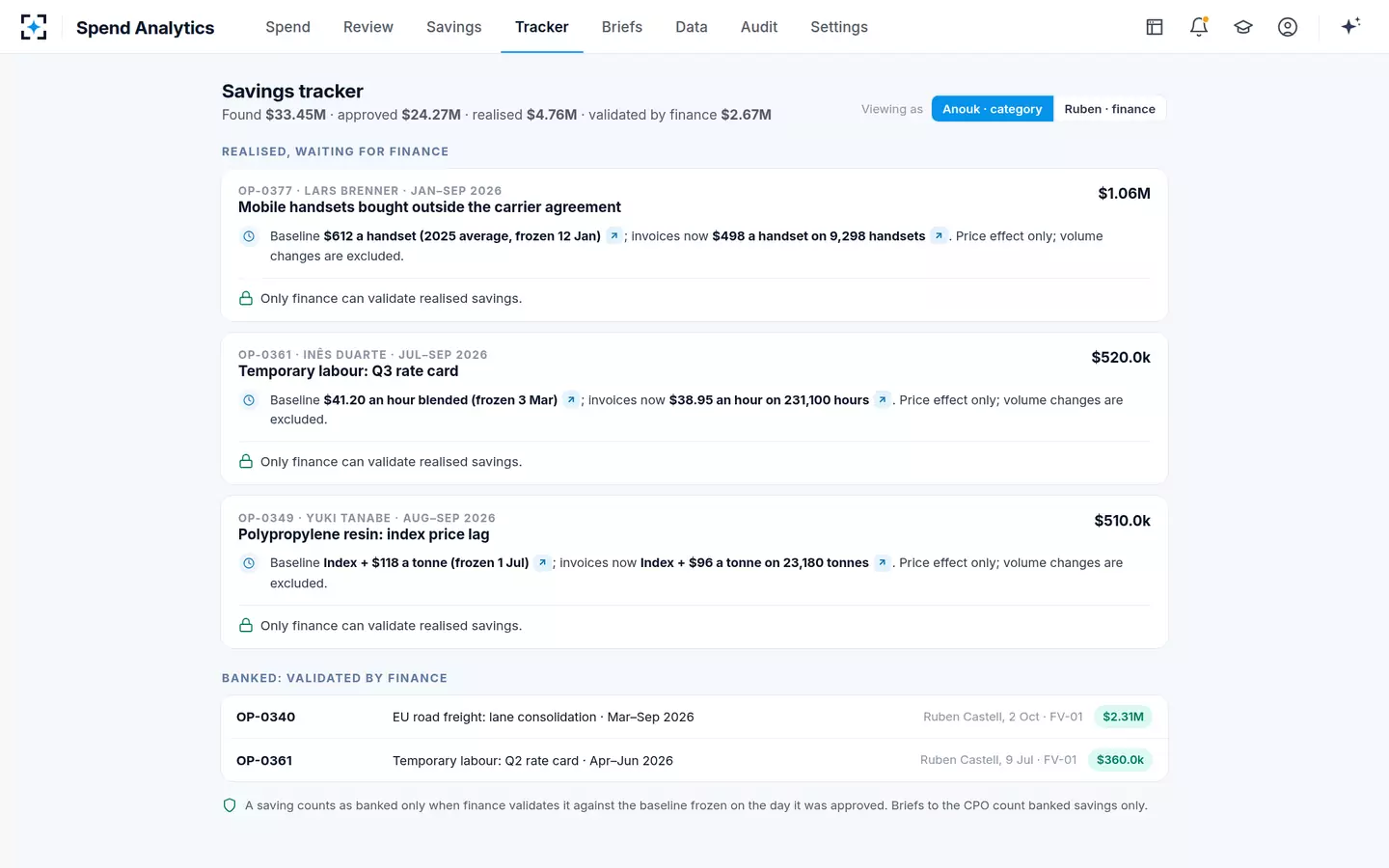Open the user account profile icon
The height and width of the screenshot is (868, 1389).
click(1288, 27)
